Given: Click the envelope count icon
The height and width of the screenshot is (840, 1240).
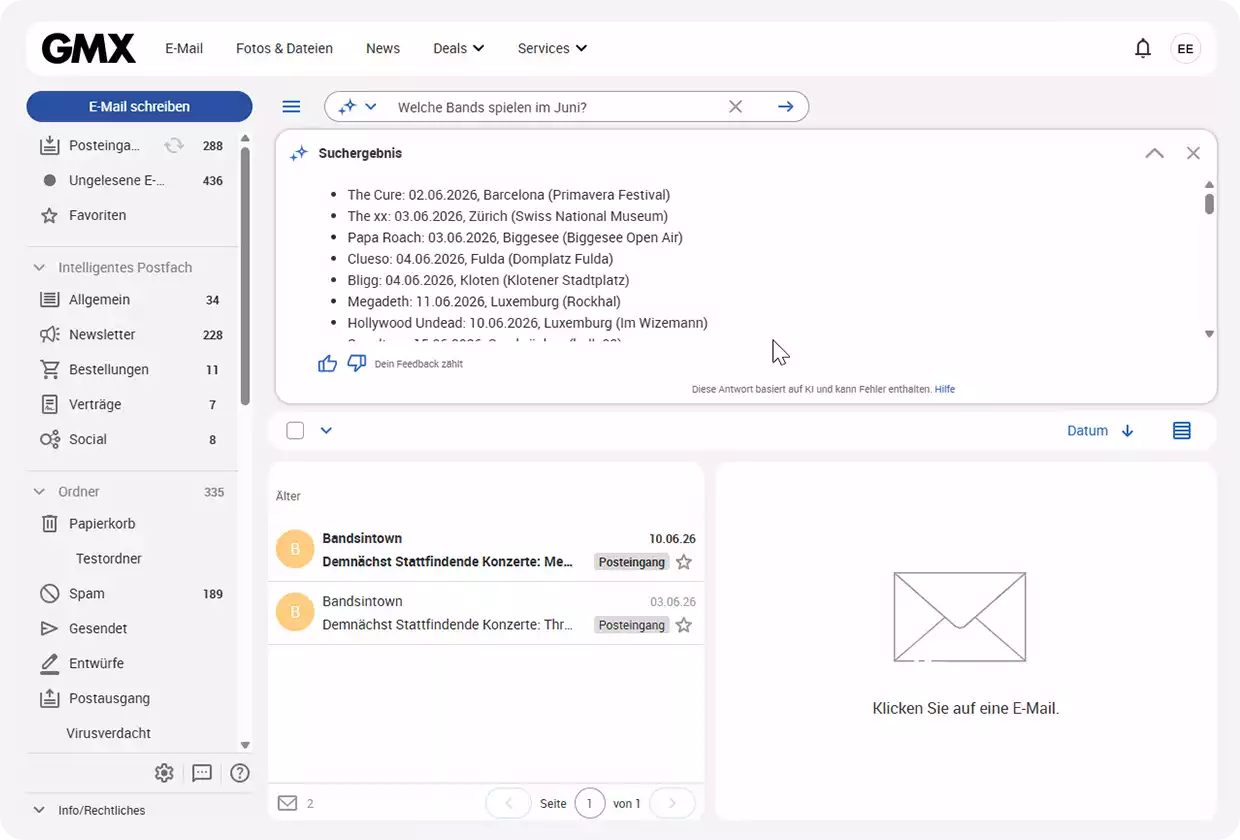Looking at the screenshot, I should click(287, 803).
